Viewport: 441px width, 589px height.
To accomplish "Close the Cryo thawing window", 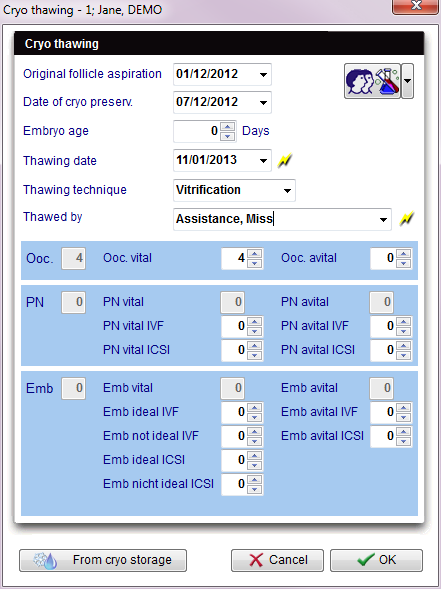I will pos(416,6).
